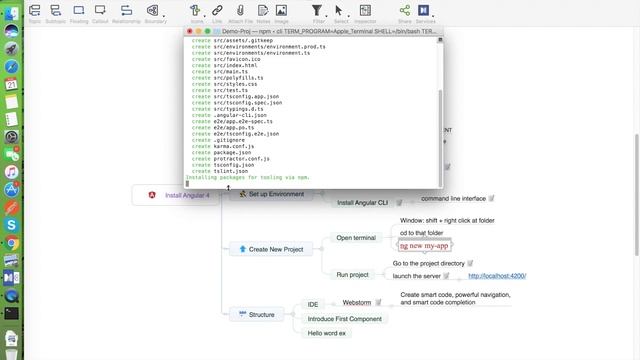This screenshot has width=640, height=360.
Task: Select the Introduce First Component subtopic
Action: 345,319
